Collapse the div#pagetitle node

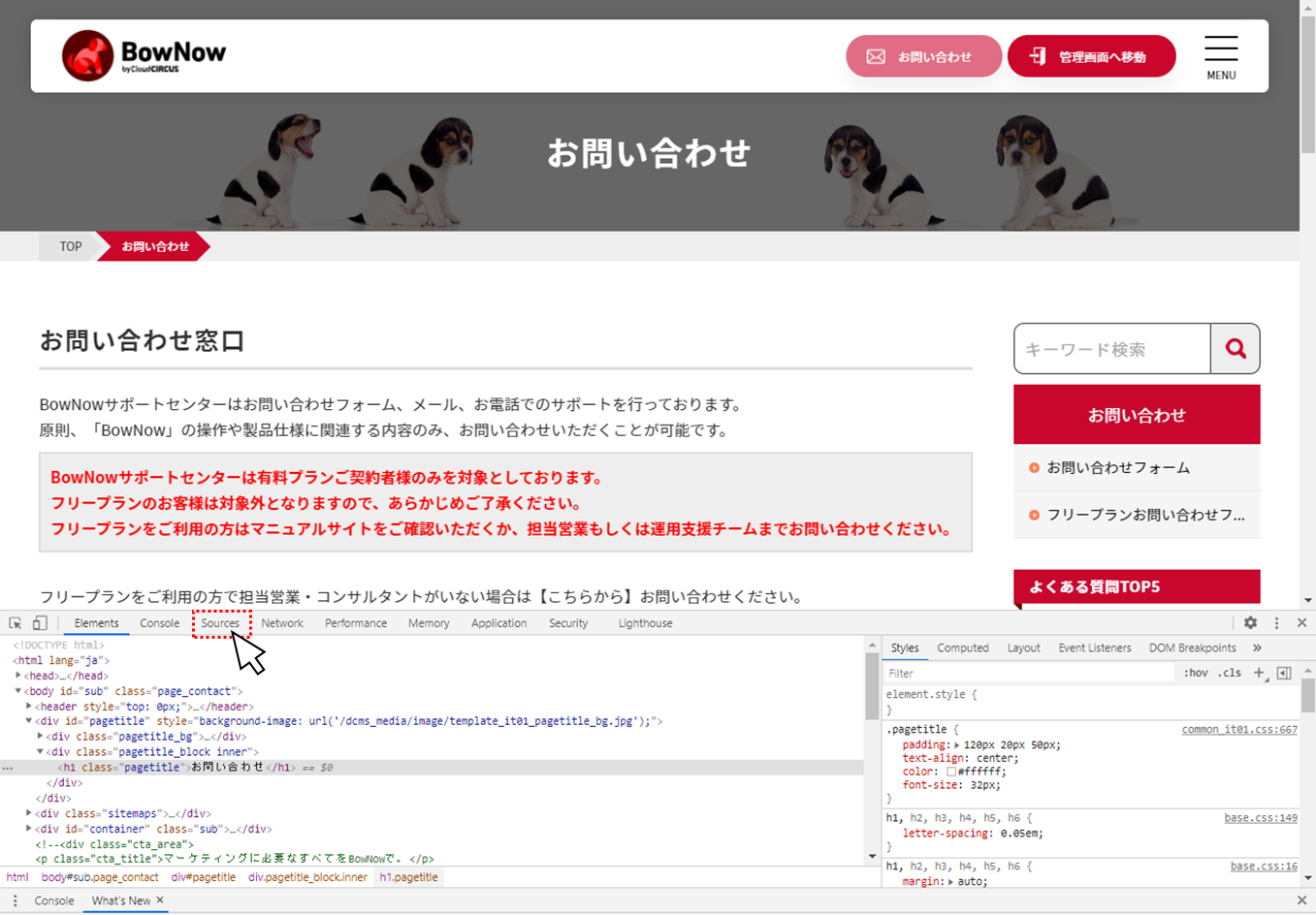[29, 721]
